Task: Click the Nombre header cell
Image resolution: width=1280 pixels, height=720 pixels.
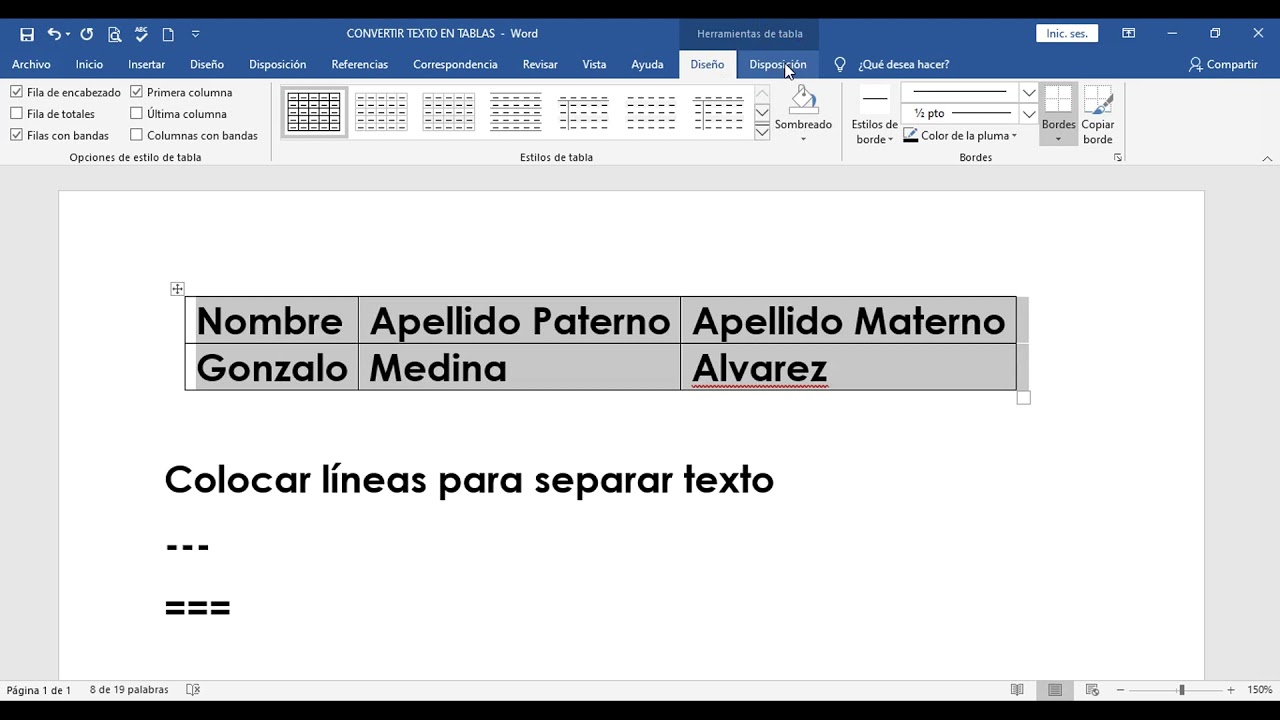Action: click(x=271, y=321)
